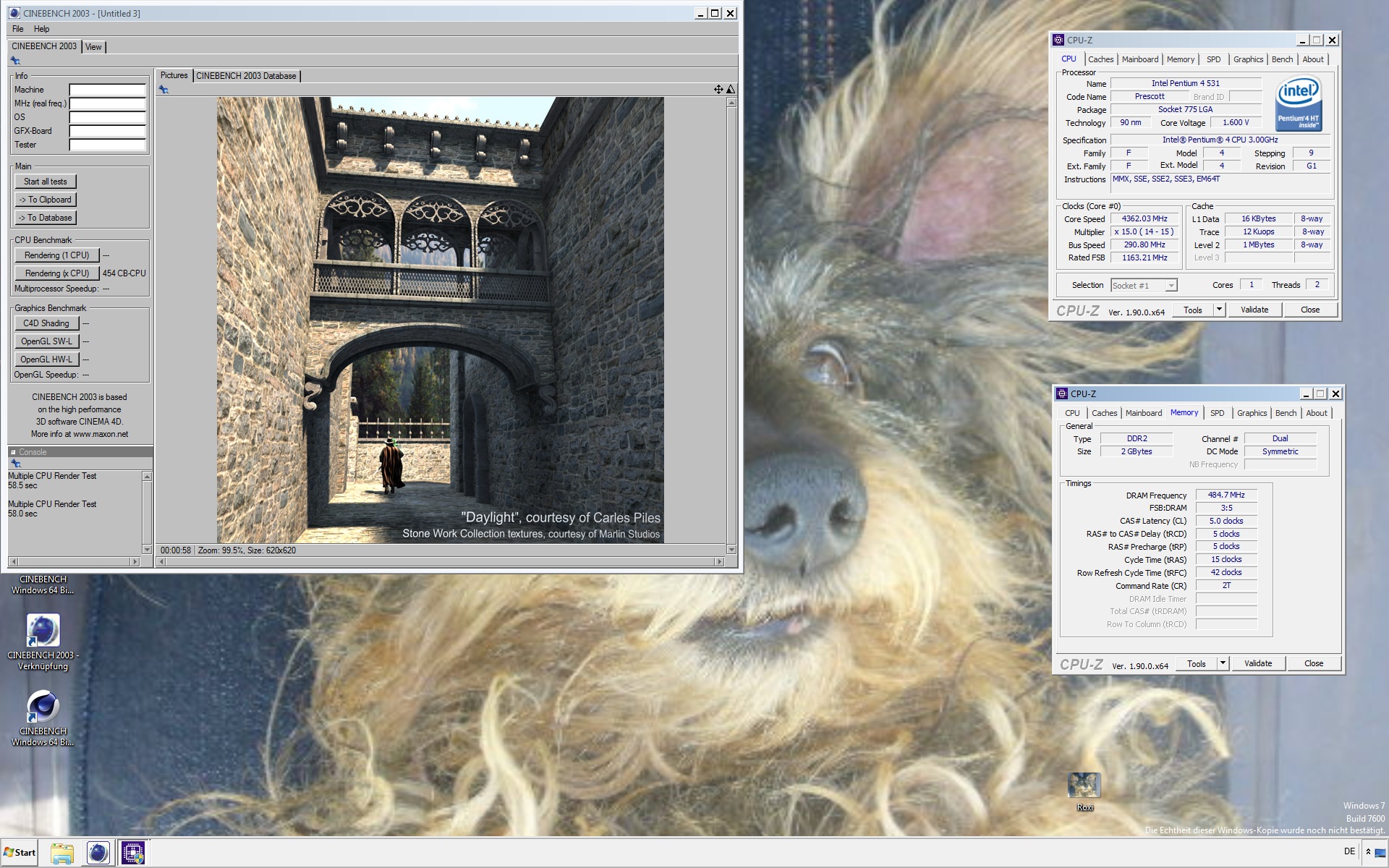Open the File menu

click(18, 29)
